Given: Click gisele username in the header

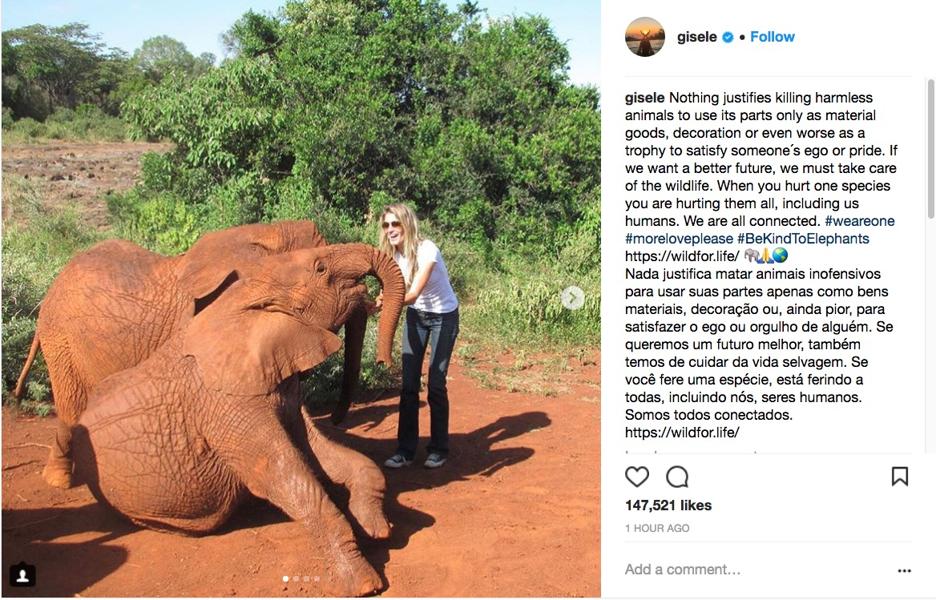Looking at the screenshot, I should [698, 37].
